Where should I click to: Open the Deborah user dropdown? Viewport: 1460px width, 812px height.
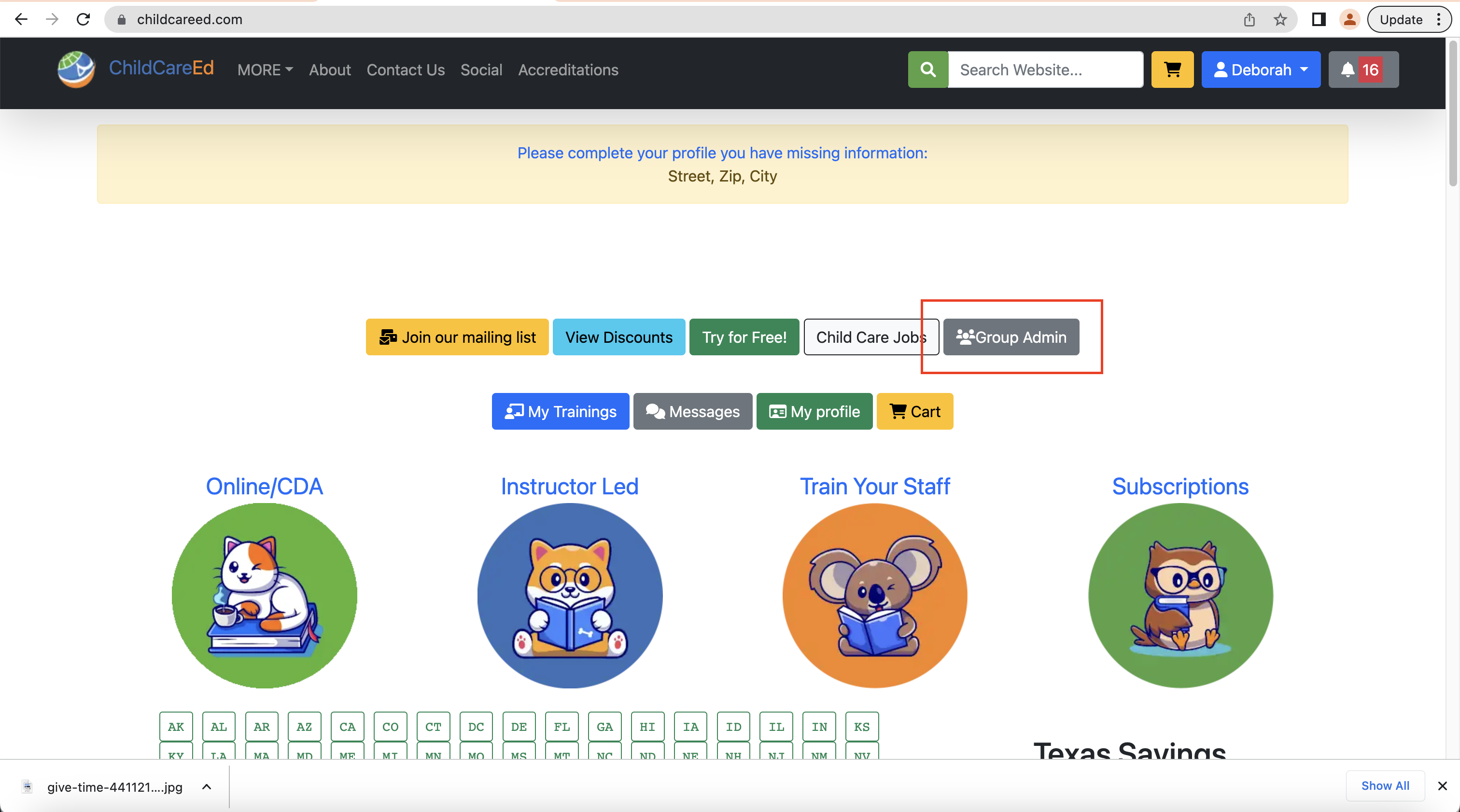tap(1261, 70)
